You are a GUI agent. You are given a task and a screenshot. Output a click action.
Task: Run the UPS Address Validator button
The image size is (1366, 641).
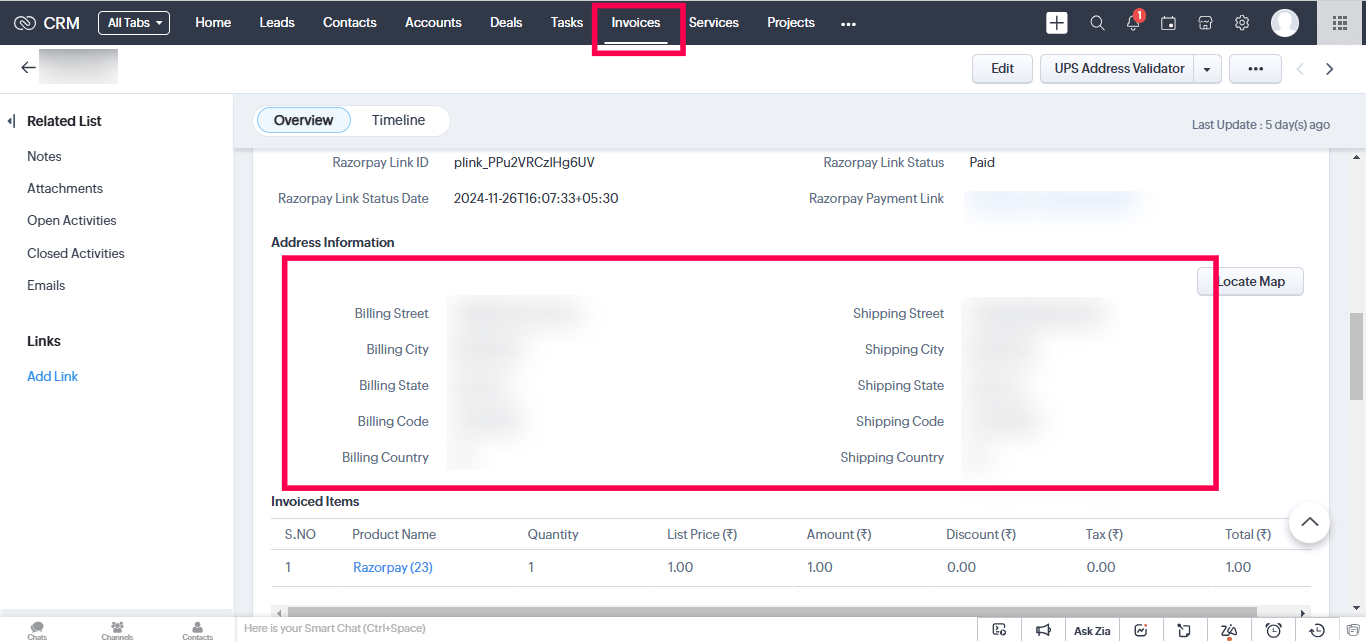click(1119, 69)
